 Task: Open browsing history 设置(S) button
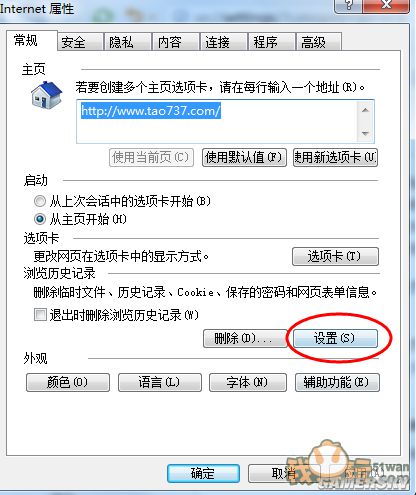tap(335, 339)
